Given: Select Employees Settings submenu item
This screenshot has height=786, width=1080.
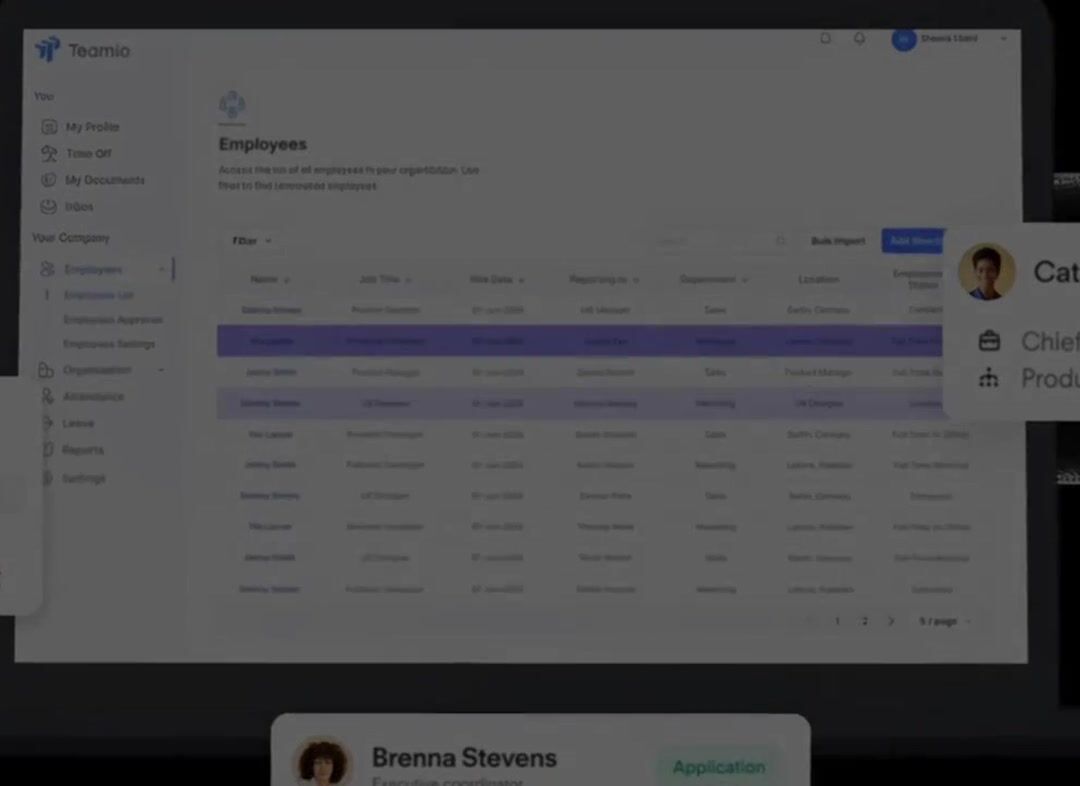Looking at the screenshot, I should click(x=109, y=344).
